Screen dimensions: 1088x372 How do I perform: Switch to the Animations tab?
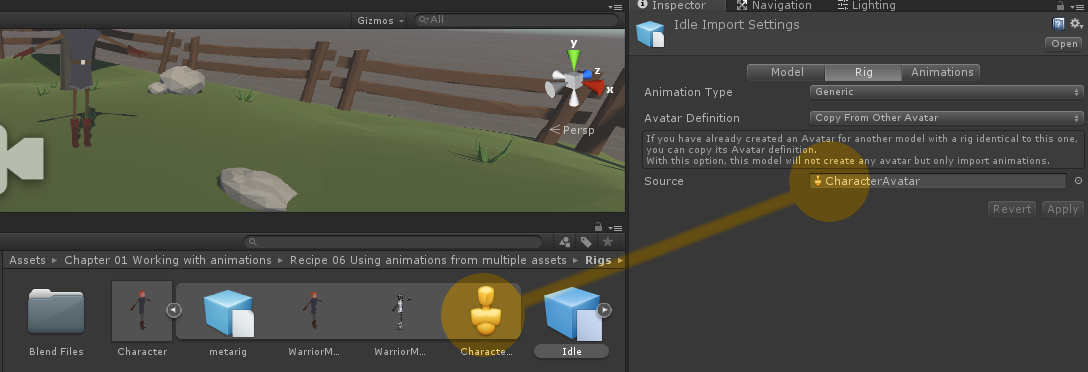pyautogui.click(x=942, y=72)
